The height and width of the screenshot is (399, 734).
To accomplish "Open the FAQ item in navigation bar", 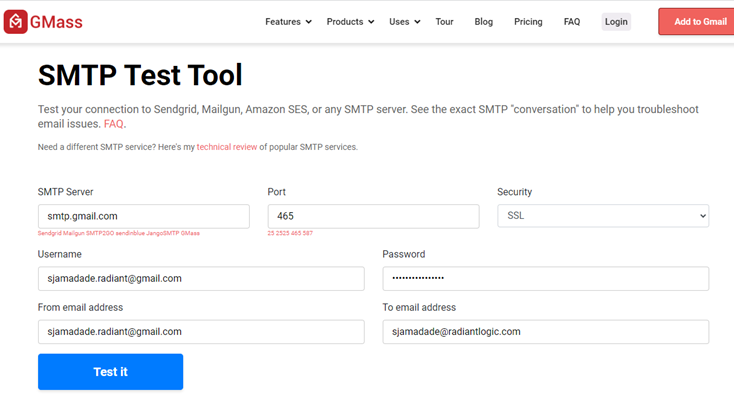I will click(x=572, y=22).
